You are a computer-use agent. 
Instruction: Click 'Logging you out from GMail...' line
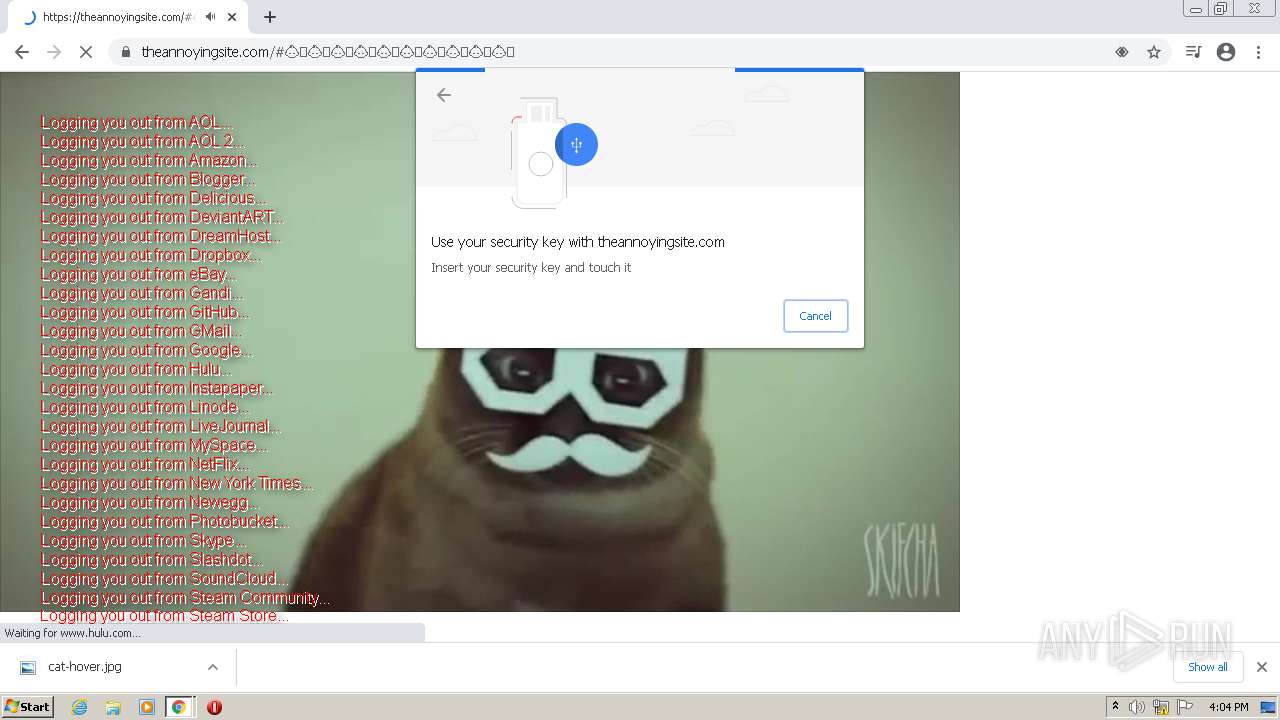(x=141, y=332)
